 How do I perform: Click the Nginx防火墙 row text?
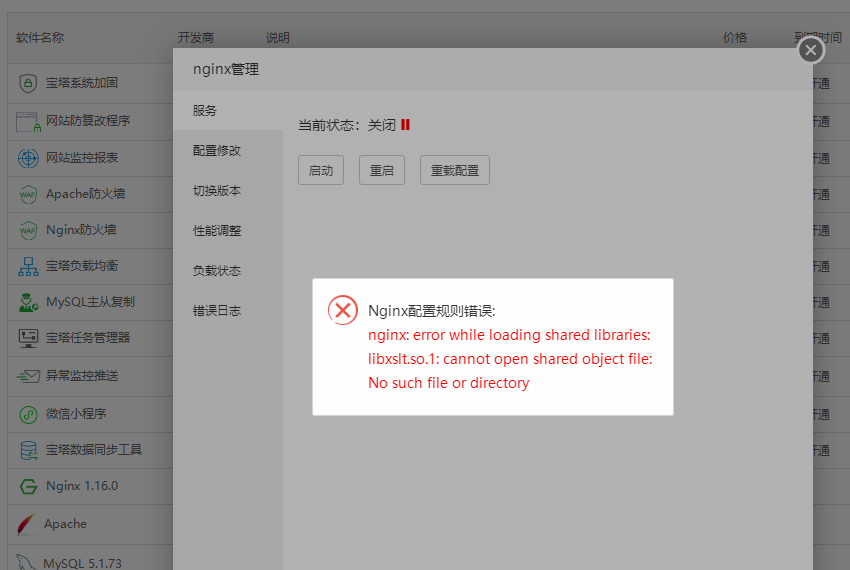click(81, 230)
